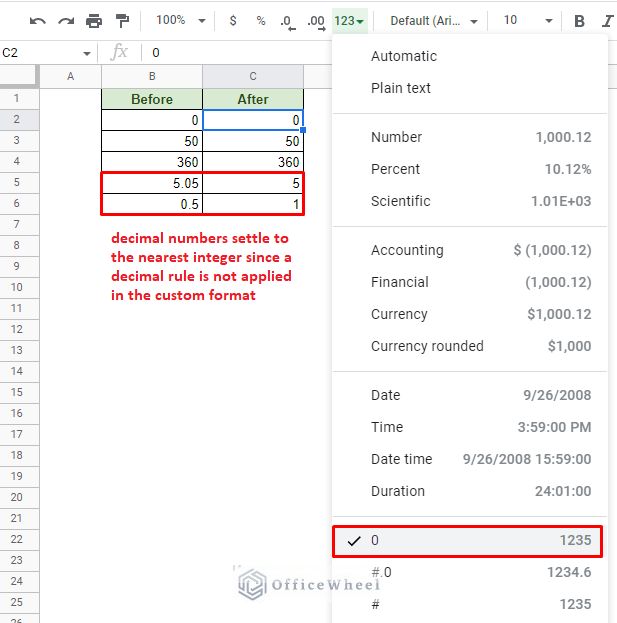Apply Format as percent icon
The height and width of the screenshot is (623, 617).
point(261,20)
